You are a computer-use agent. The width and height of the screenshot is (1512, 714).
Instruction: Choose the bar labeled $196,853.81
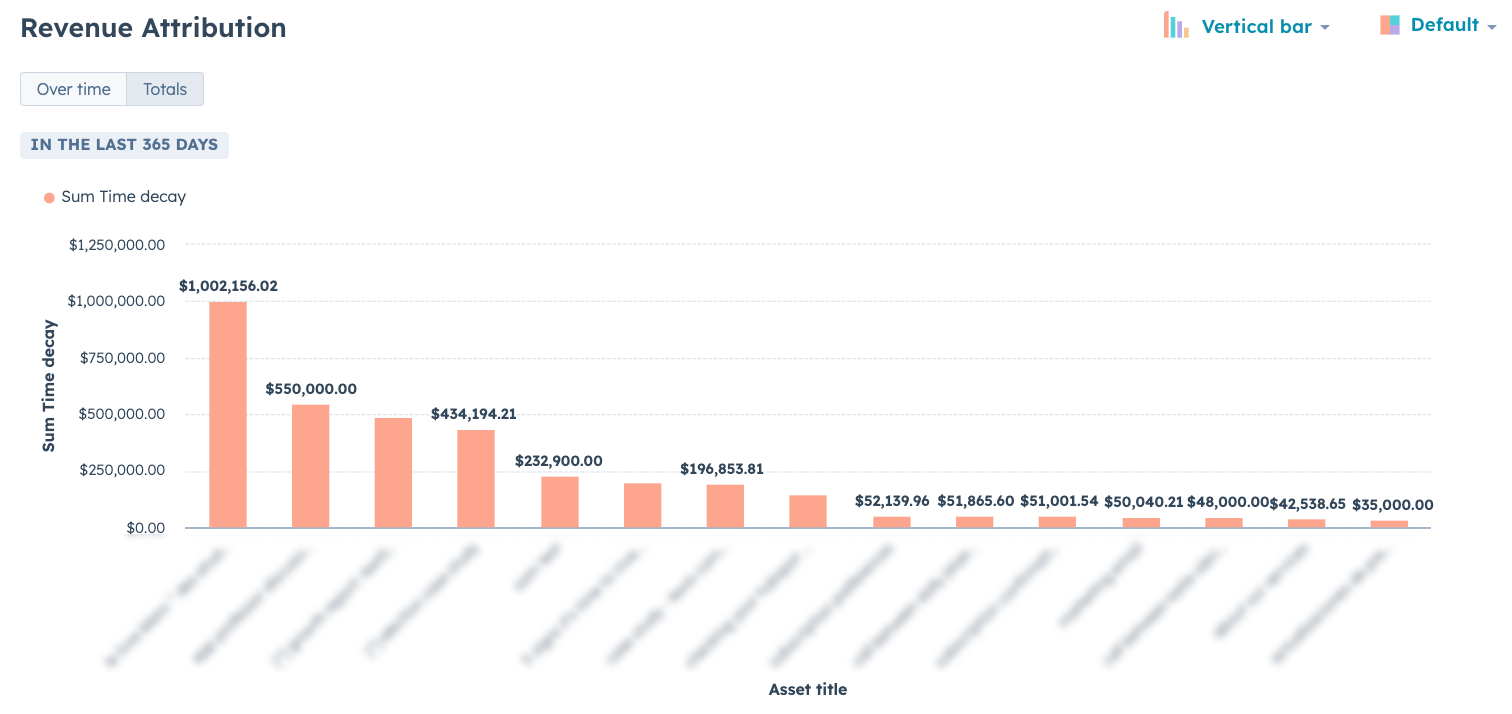pos(725,506)
